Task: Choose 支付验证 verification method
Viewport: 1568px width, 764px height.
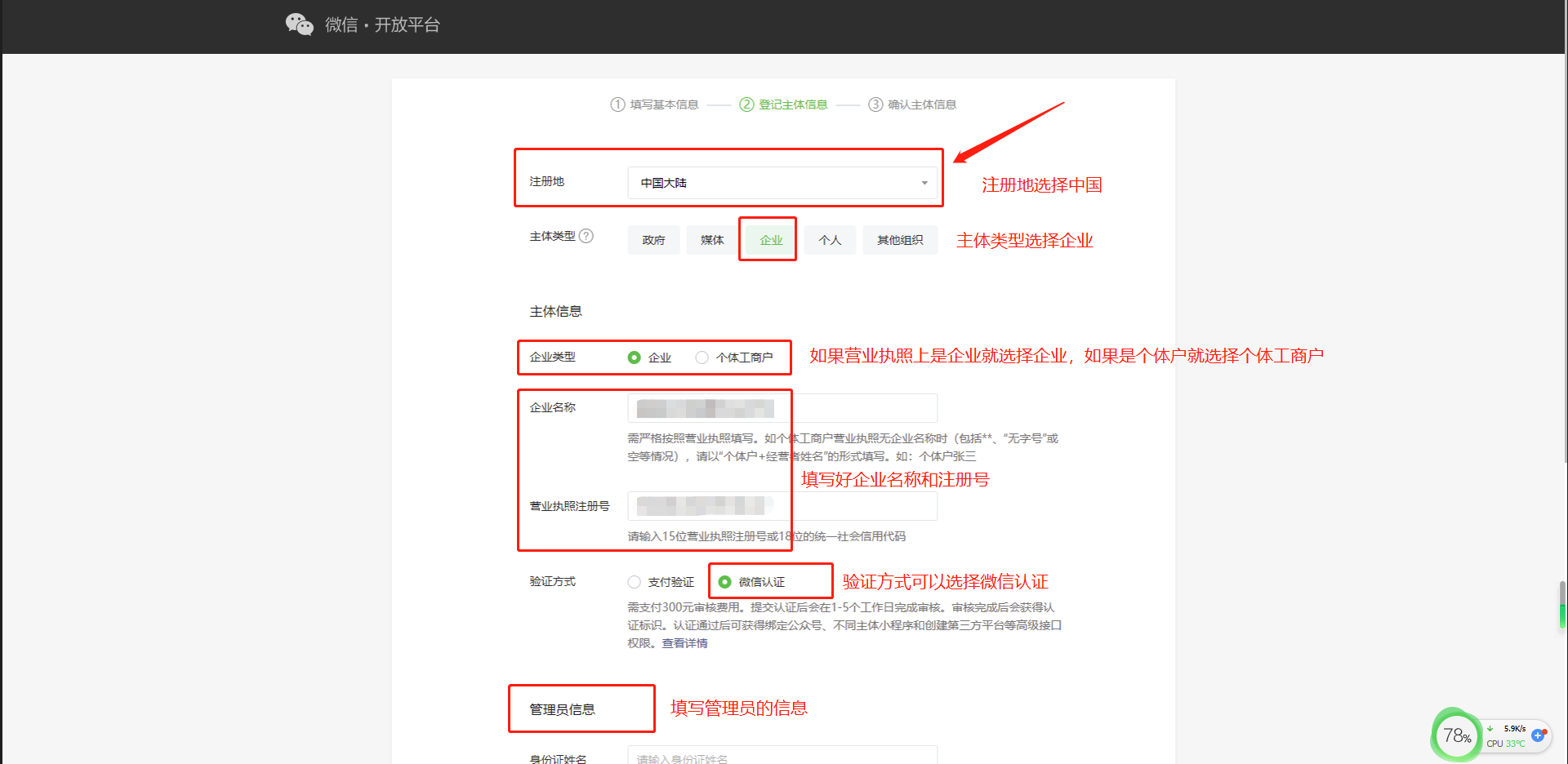Action: [634, 582]
